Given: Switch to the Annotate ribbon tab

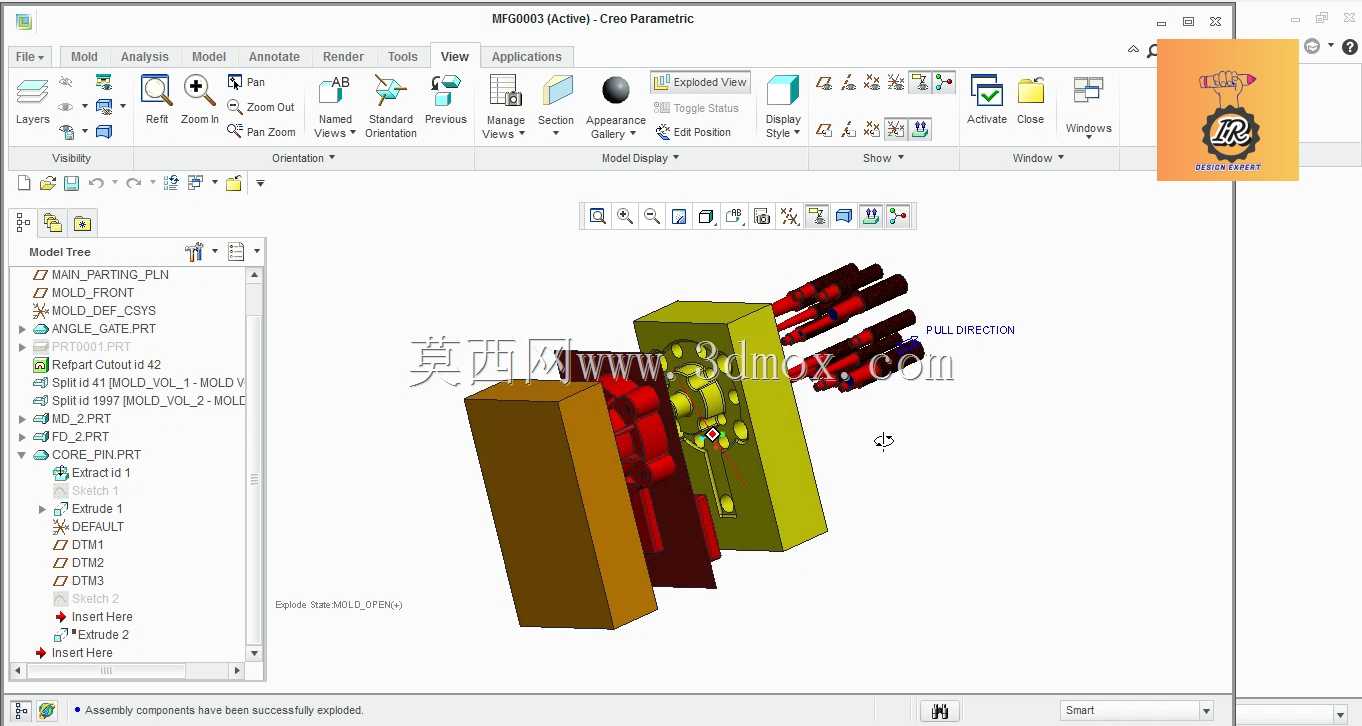Looking at the screenshot, I should pyautogui.click(x=274, y=57).
